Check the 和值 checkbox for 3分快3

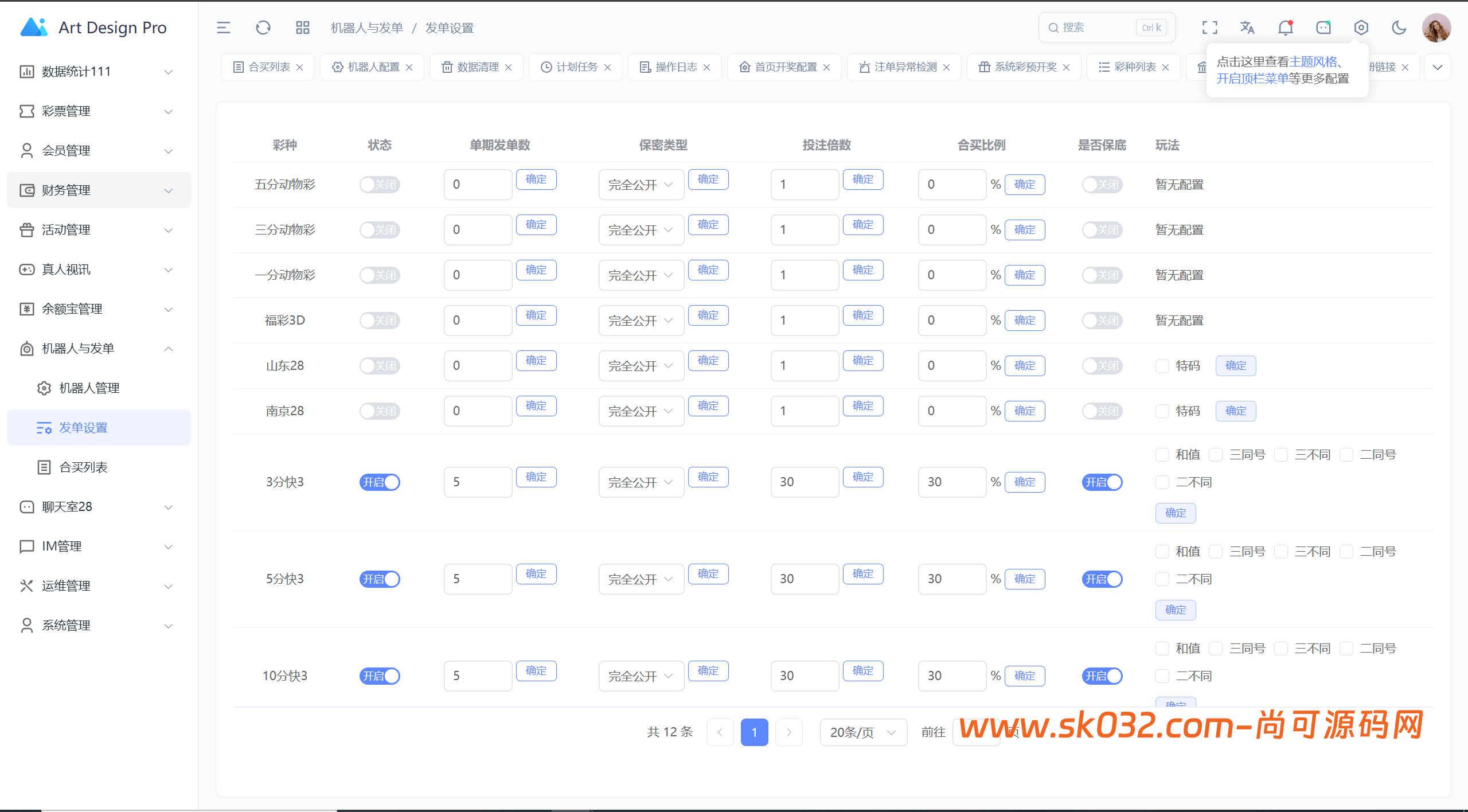point(1162,454)
